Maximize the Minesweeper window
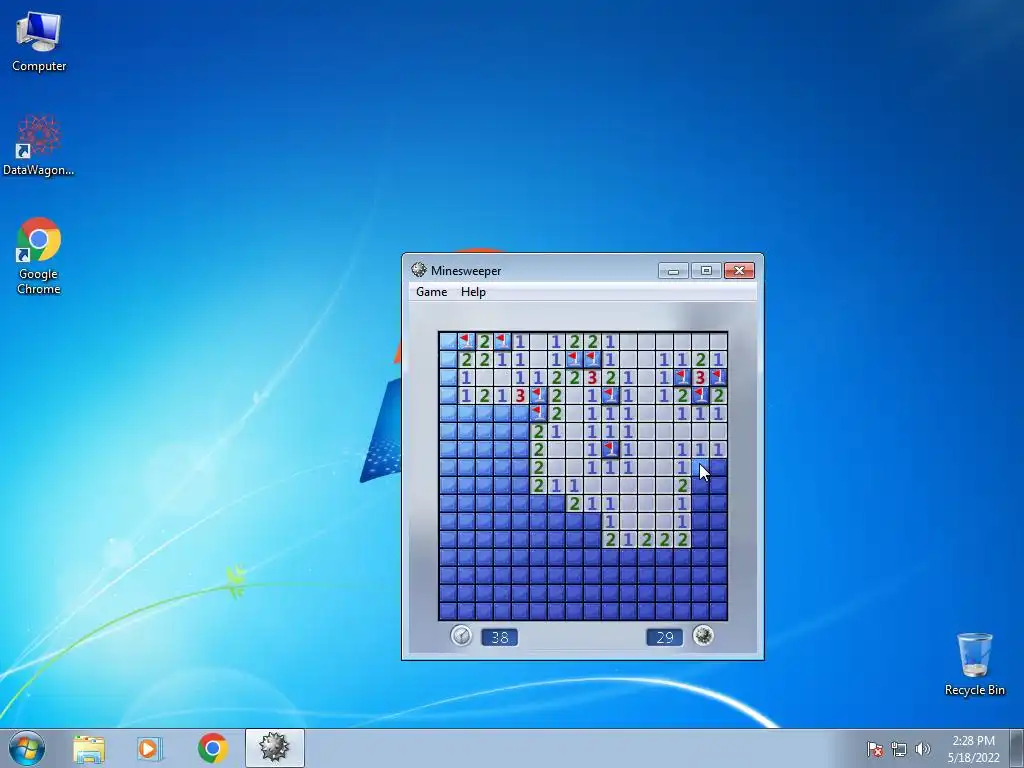Viewport: 1024px width, 768px height. pyautogui.click(x=706, y=270)
